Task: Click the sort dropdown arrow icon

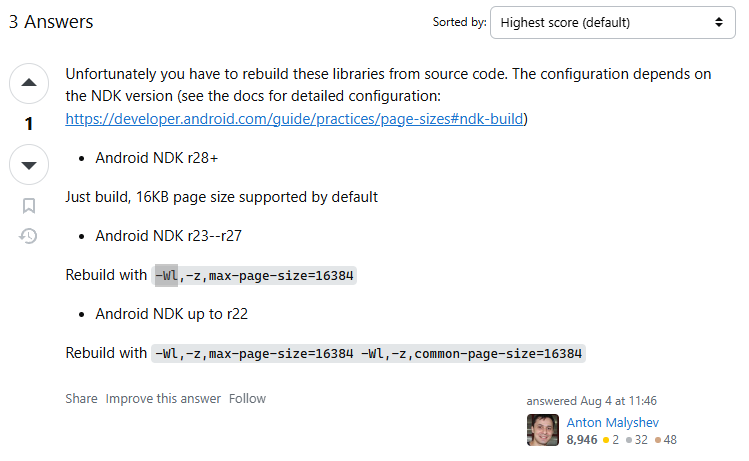Action: pos(718,22)
